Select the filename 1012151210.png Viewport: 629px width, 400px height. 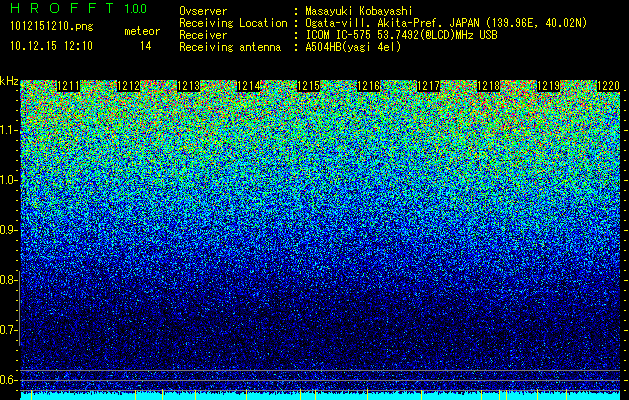(52, 27)
